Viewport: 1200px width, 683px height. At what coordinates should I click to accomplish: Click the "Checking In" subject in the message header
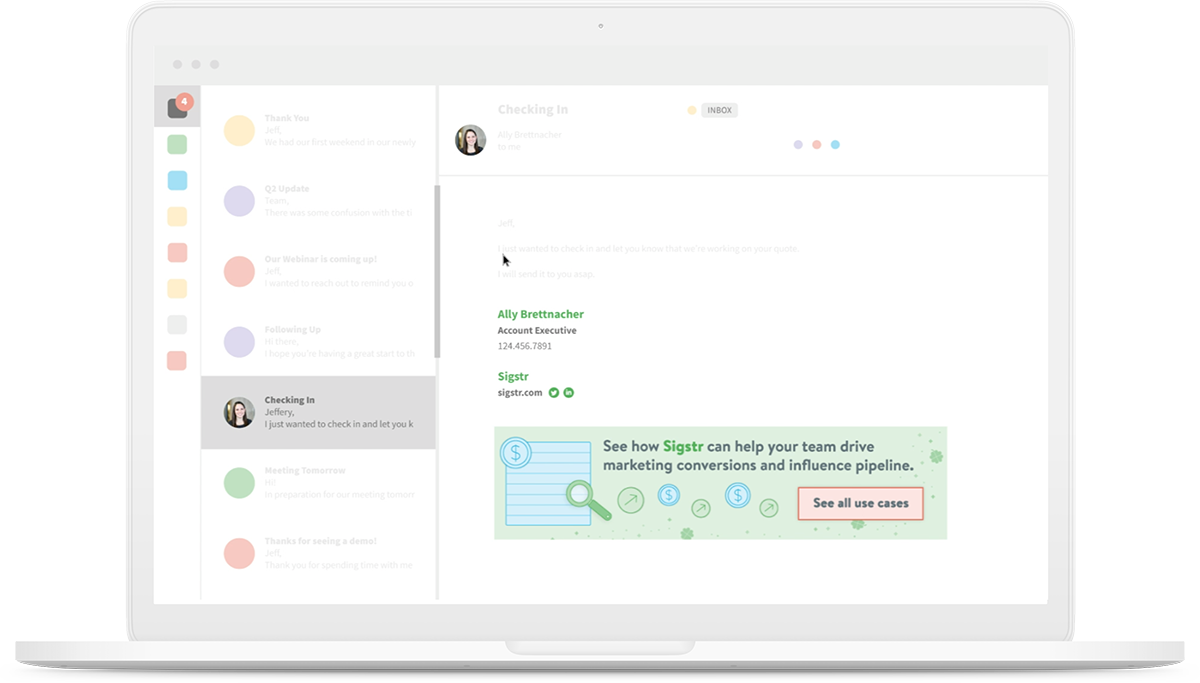pos(533,110)
